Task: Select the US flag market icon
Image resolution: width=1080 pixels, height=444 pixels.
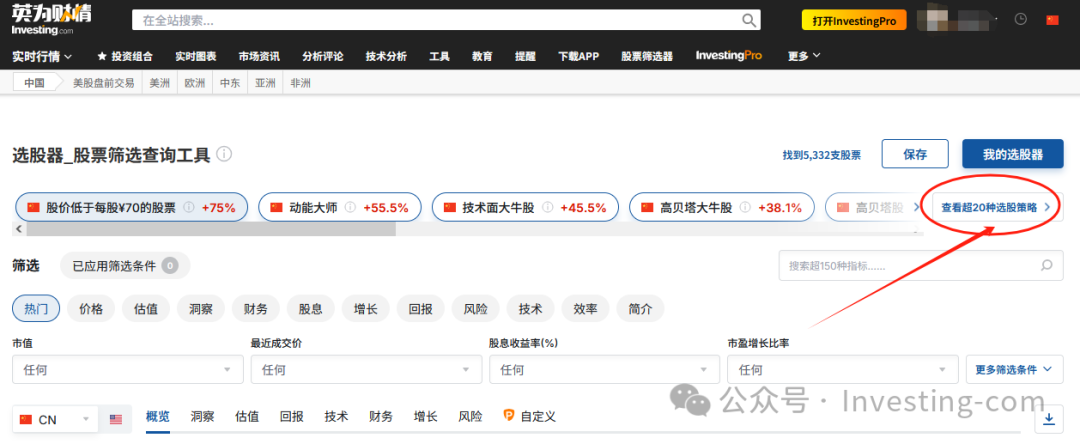Action: pyautogui.click(x=116, y=419)
